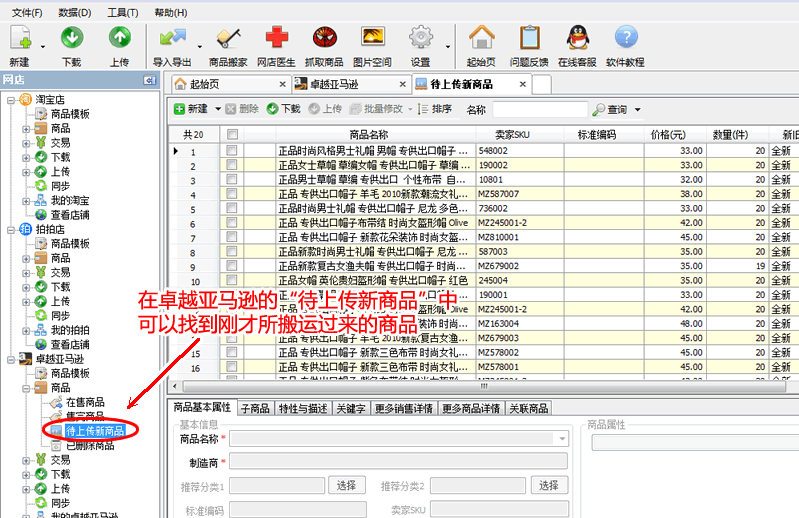Click the horizontal scrollbar under the table
799x518 pixels.
click(484, 387)
